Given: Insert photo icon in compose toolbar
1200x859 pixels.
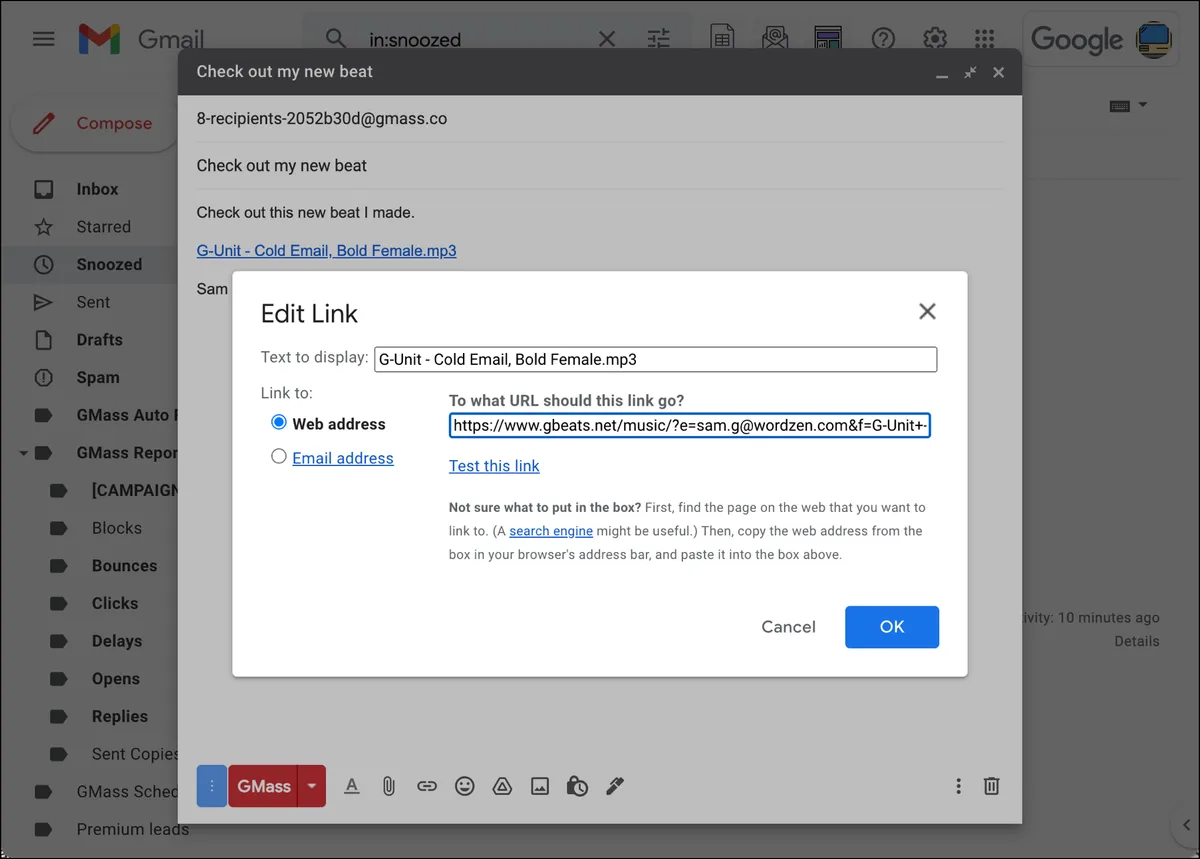Looking at the screenshot, I should pyautogui.click(x=540, y=786).
